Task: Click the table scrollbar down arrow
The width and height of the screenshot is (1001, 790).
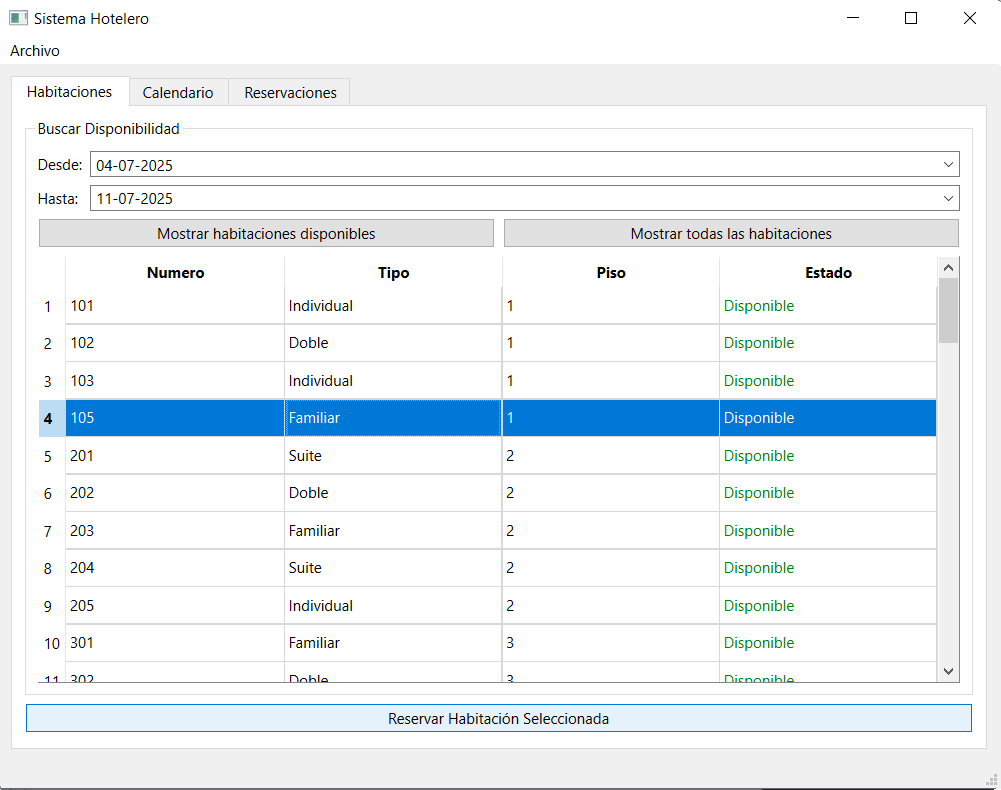Action: (948, 671)
